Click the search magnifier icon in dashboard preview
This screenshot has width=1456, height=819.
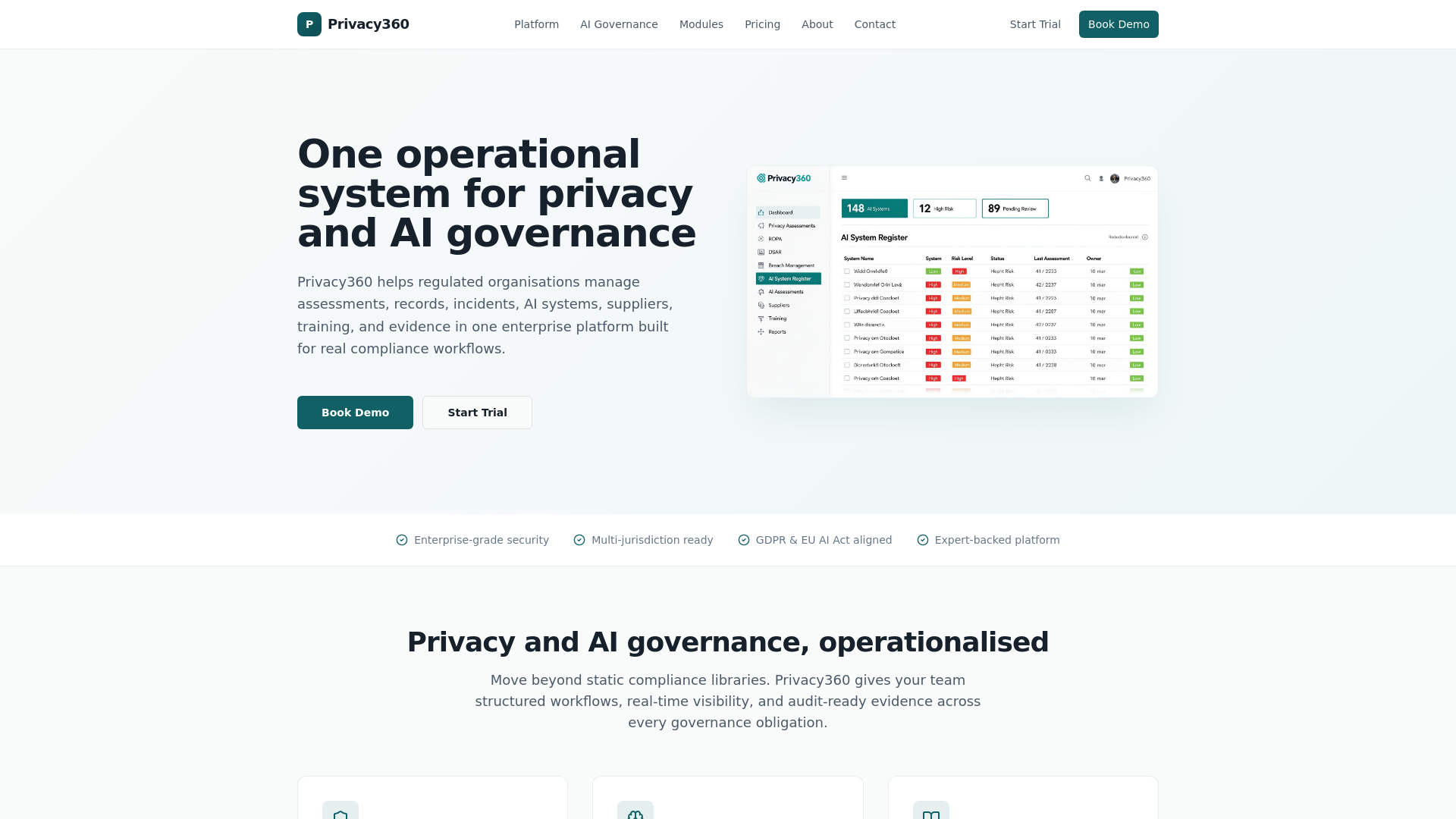click(1087, 178)
